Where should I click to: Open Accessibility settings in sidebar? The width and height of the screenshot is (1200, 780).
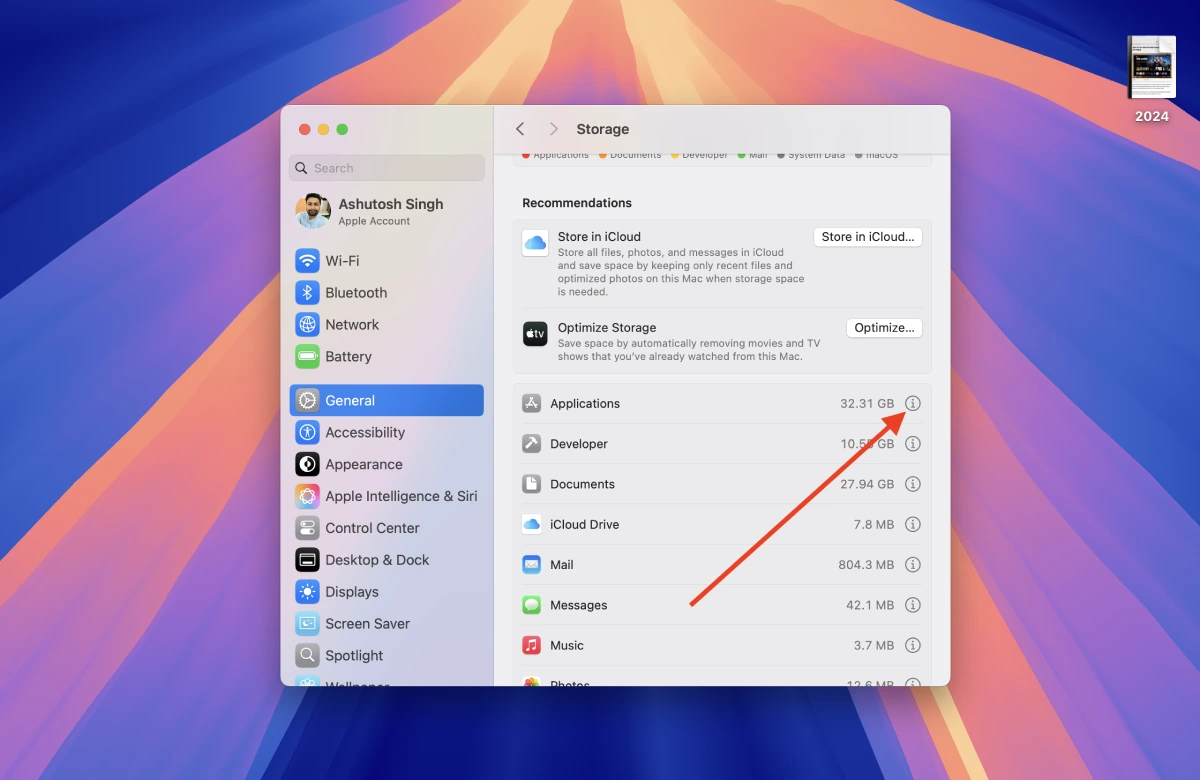tap(387, 432)
